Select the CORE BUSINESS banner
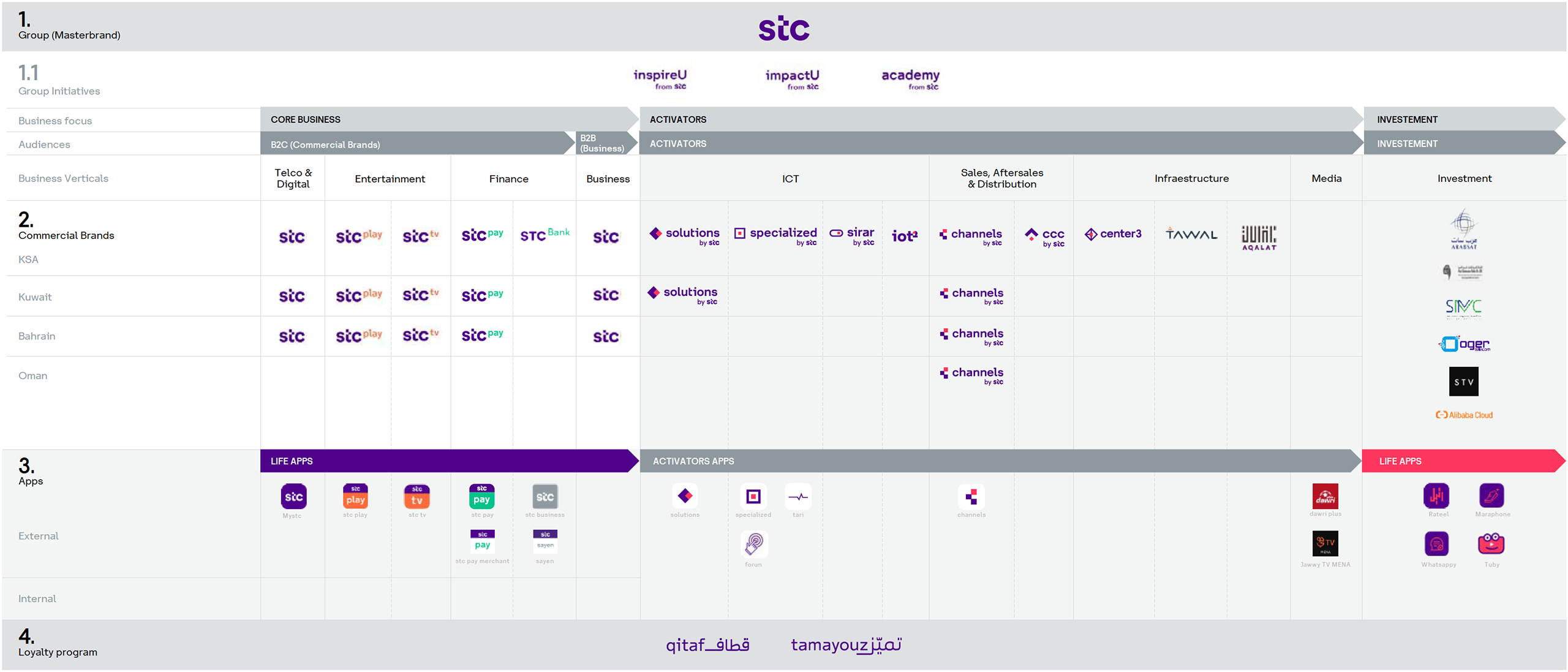The width and height of the screenshot is (1568, 672). [429, 119]
